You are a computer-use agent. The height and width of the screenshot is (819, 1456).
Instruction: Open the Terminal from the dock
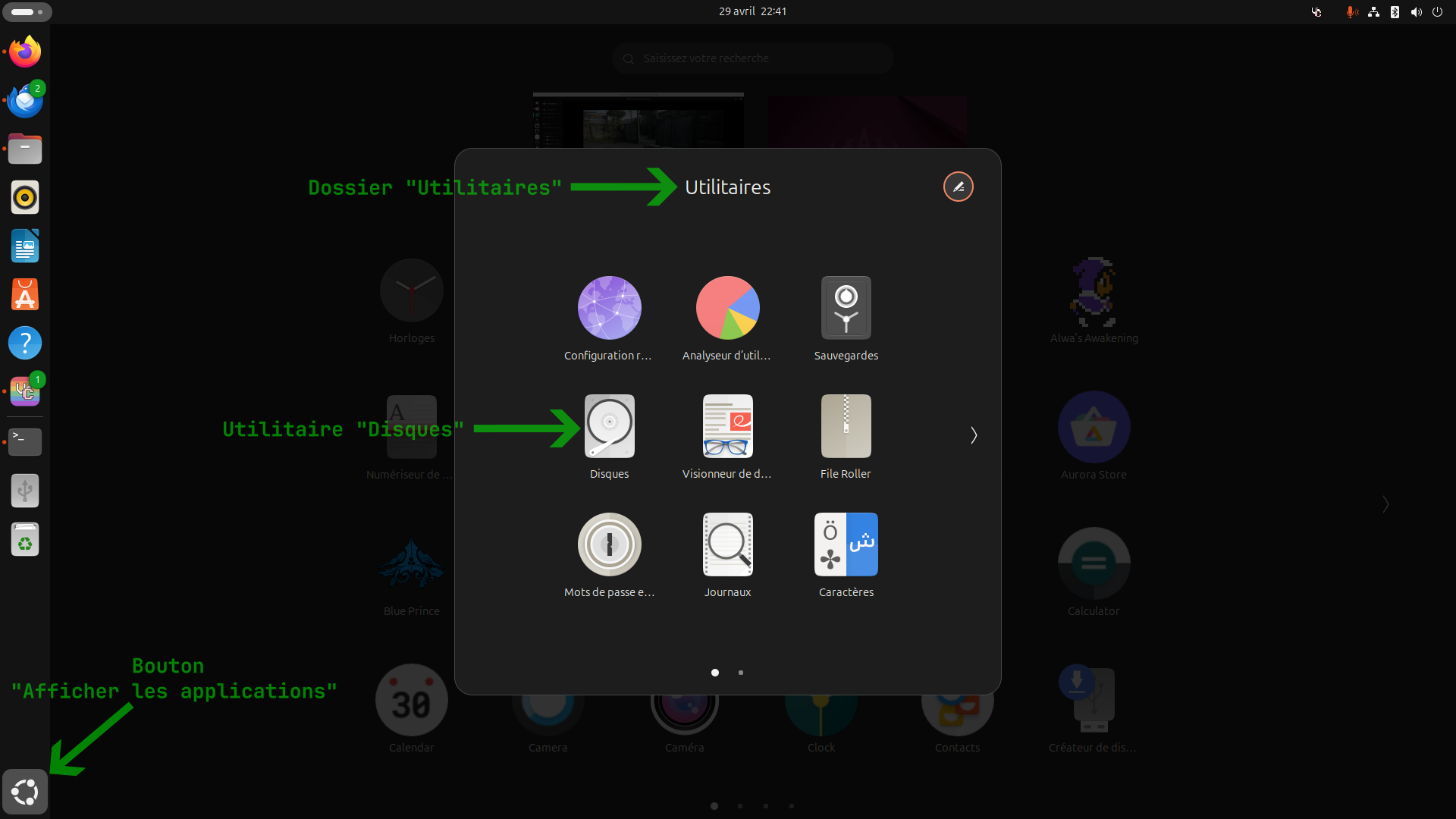tap(25, 441)
